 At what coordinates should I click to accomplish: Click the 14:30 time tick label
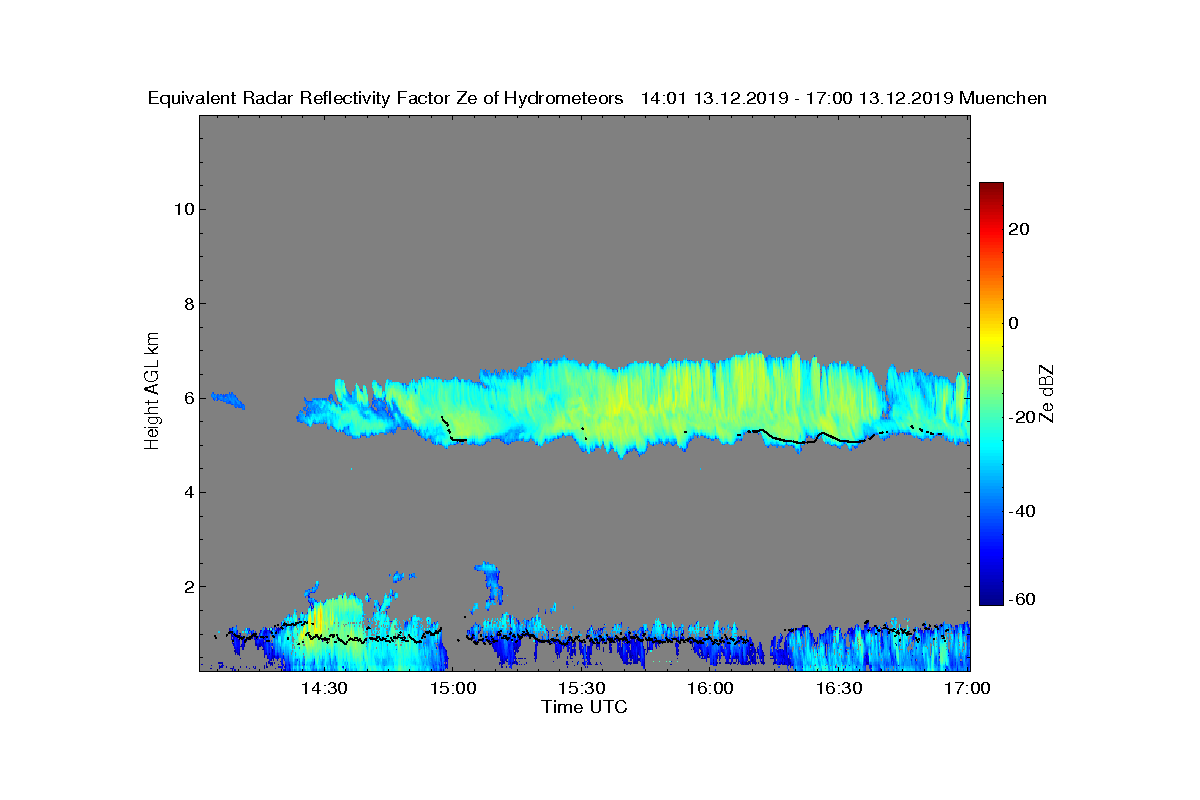click(324, 689)
